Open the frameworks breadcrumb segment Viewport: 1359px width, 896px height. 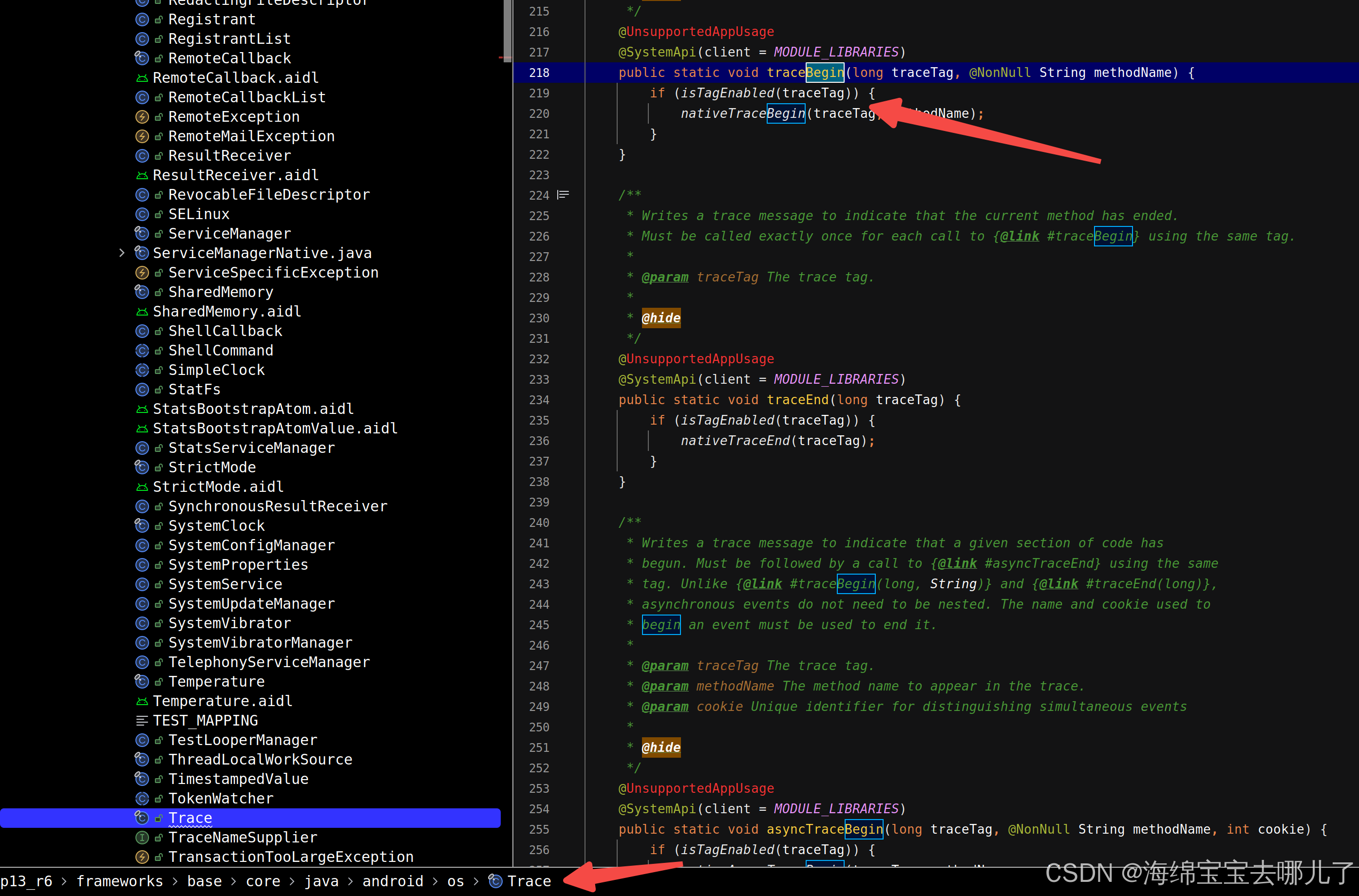(119, 881)
